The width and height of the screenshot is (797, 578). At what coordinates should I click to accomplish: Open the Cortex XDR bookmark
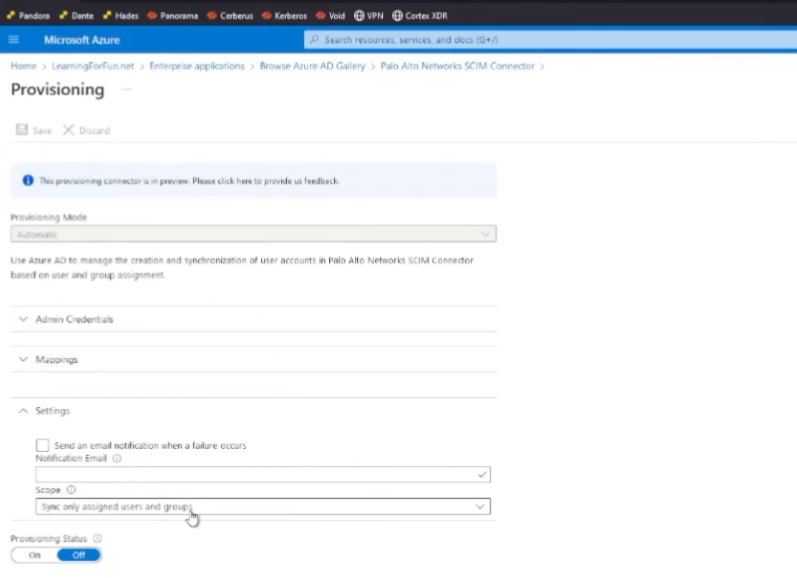(x=420, y=16)
